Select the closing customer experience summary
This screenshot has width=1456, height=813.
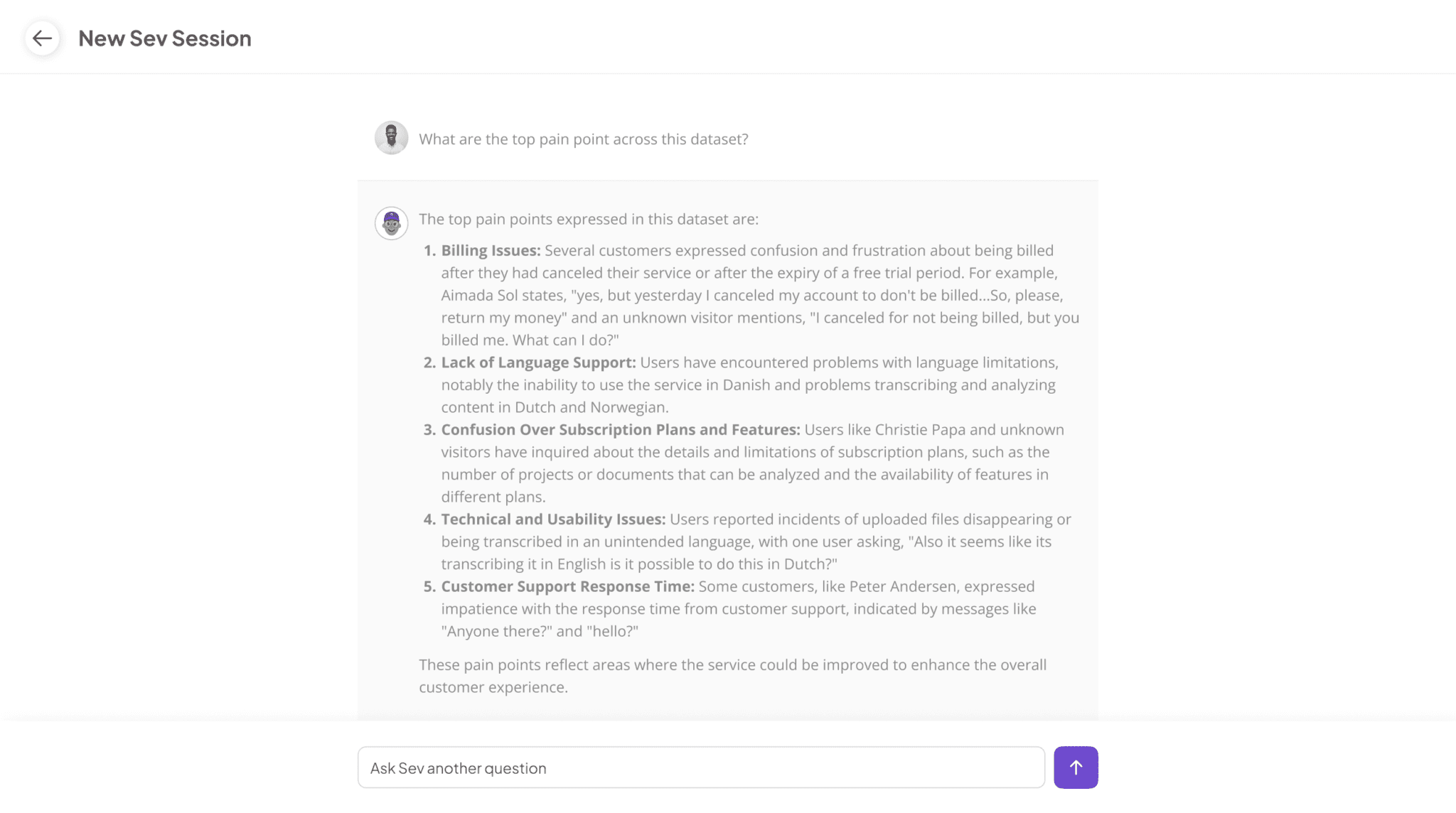732,675
